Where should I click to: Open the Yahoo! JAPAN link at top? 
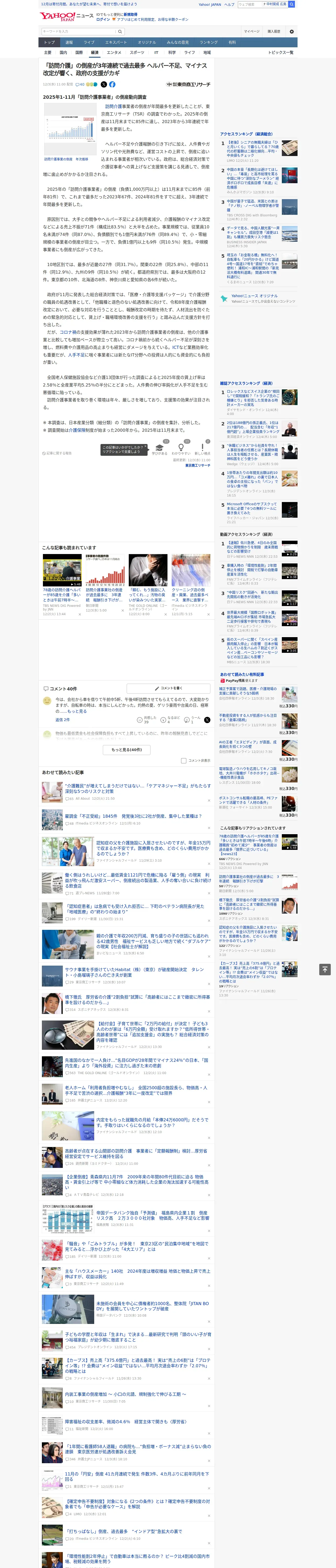click(x=210, y=4)
